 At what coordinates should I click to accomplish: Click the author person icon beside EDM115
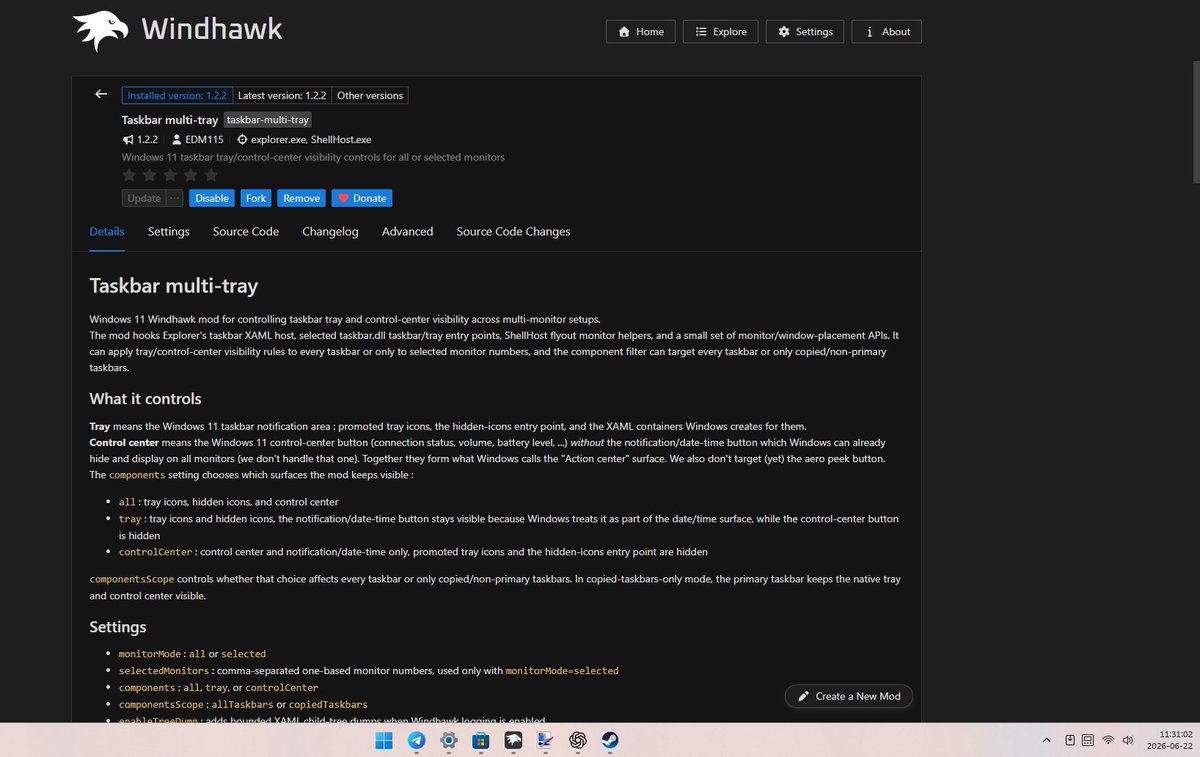click(177, 140)
